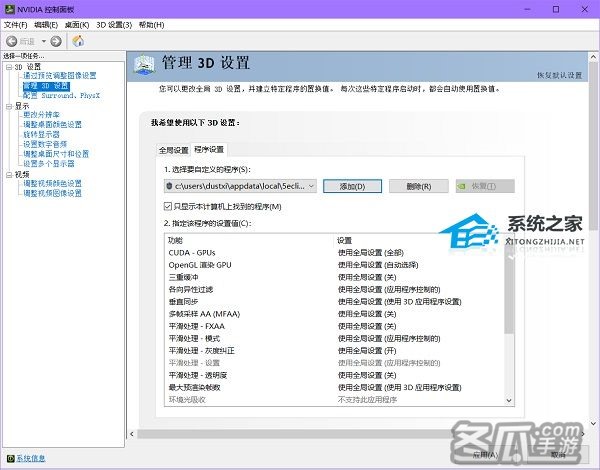Select 管理 3D 设置 in tree
600x470 pixels.
46,85
